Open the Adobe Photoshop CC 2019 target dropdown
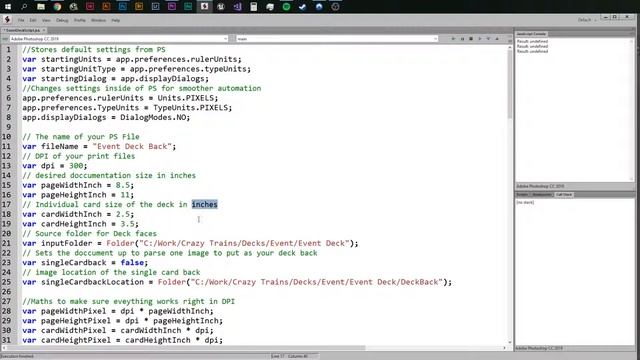The image size is (640, 360). 119,39
